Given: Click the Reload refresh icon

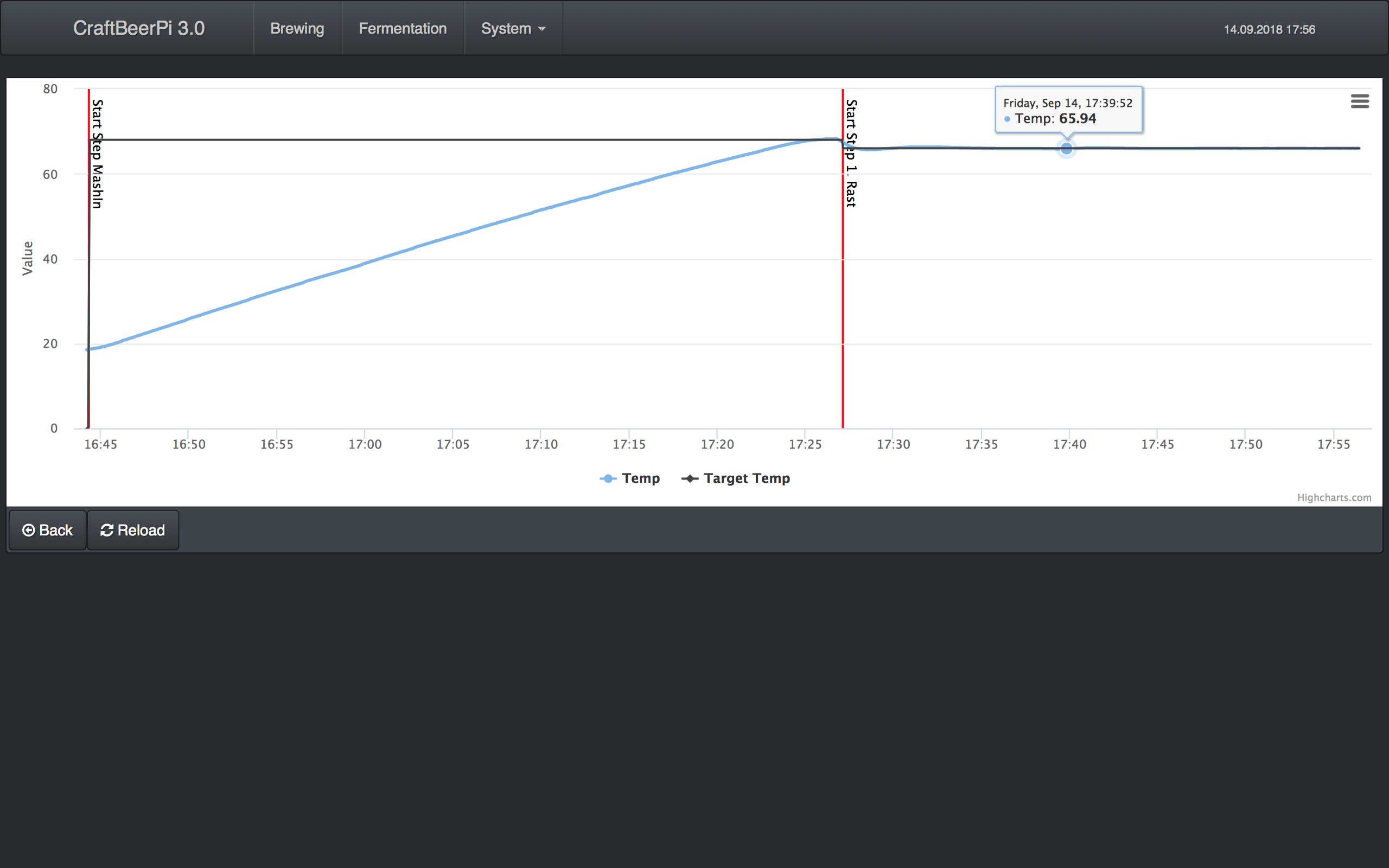Looking at the screenshot, I should tap(107, 530).
